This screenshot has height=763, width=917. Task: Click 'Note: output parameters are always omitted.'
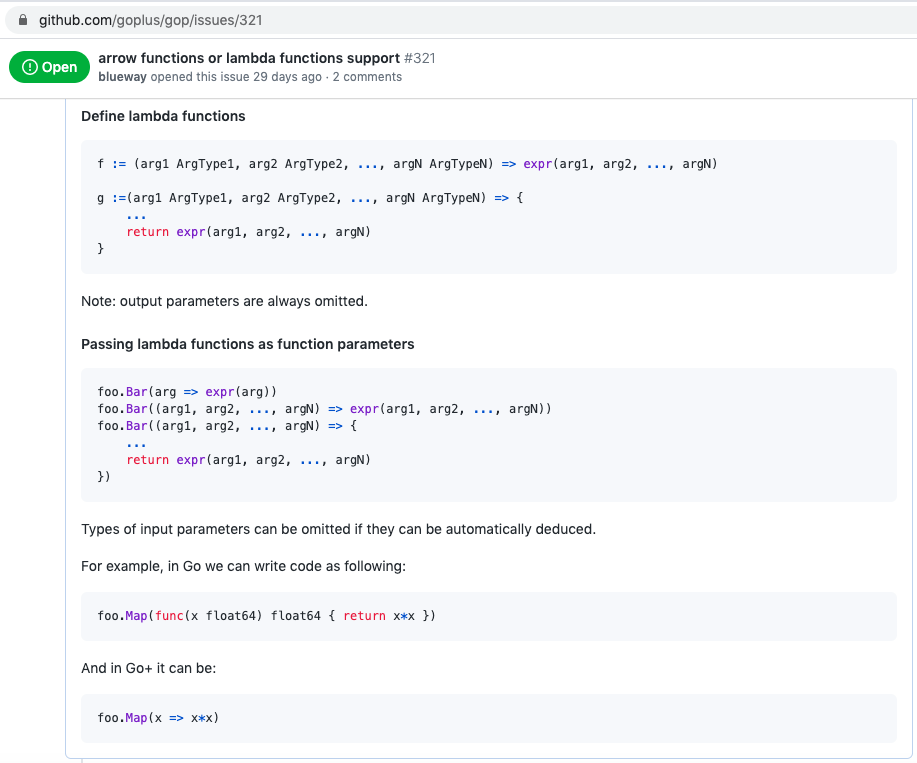point(225,301)
